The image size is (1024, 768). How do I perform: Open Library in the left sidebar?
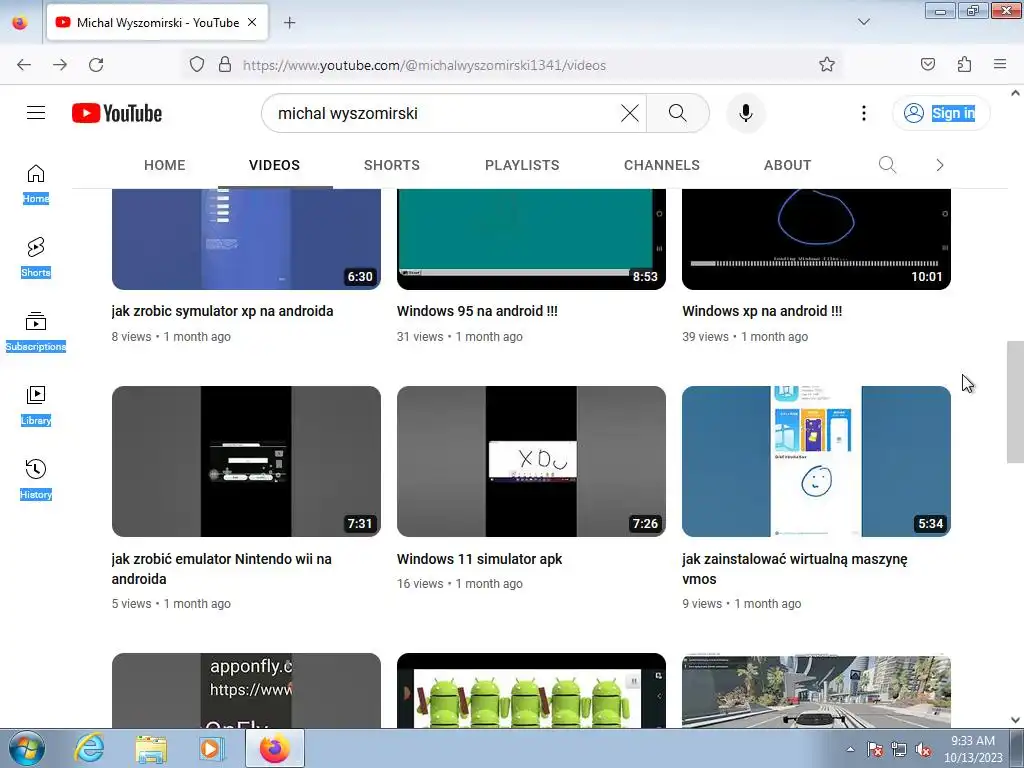(36, 406)
